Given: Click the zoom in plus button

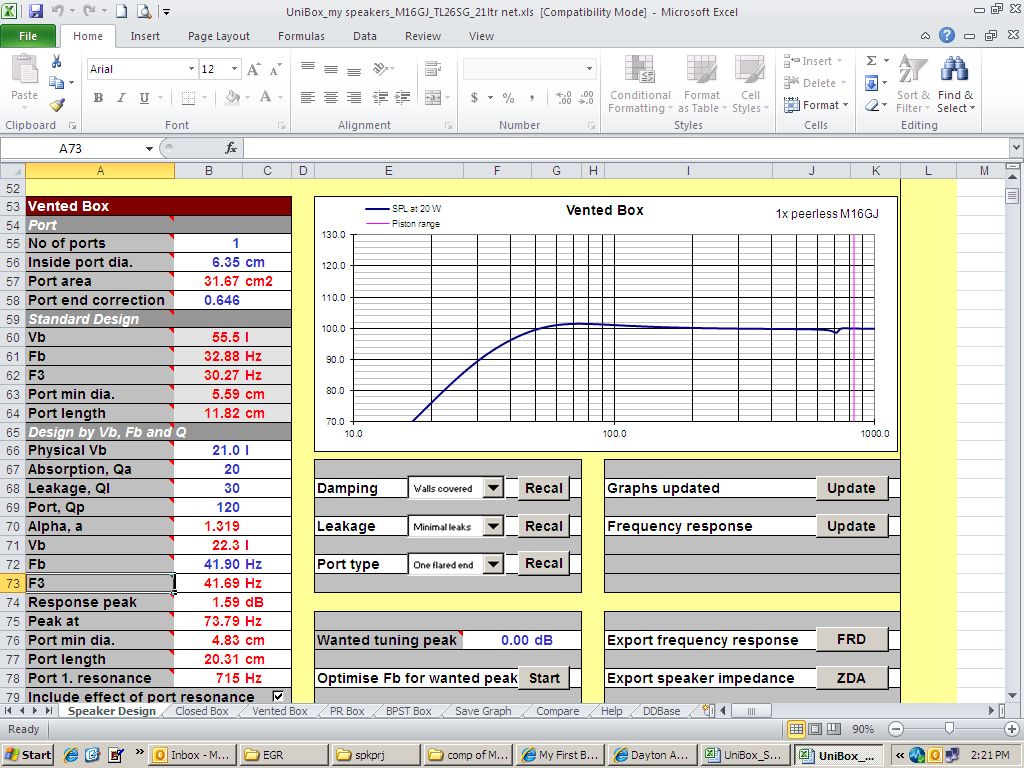Looking at the screenshot, I should coord(1012,729).
